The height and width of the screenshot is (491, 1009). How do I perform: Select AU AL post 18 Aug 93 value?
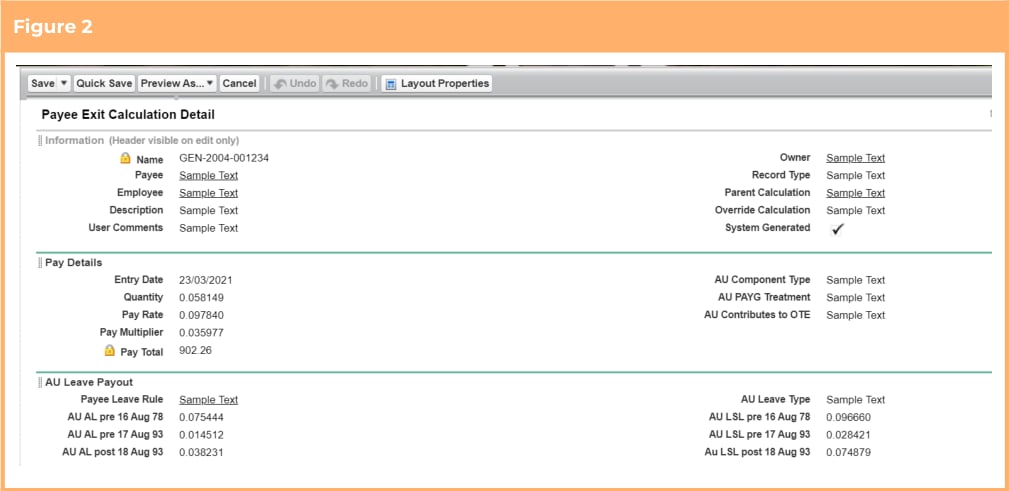tap(201, 452)
